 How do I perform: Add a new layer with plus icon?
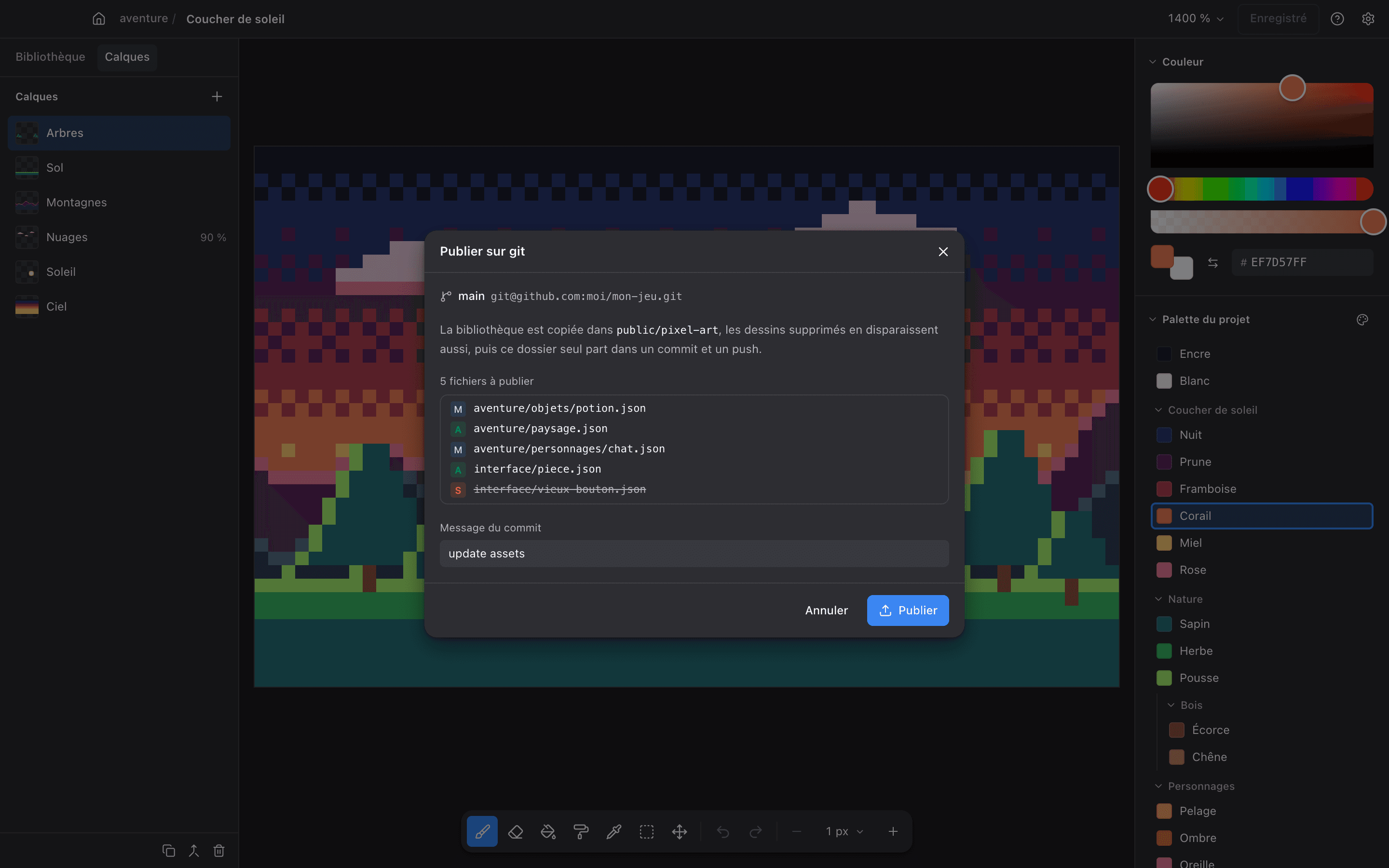(x=217, y=96)
